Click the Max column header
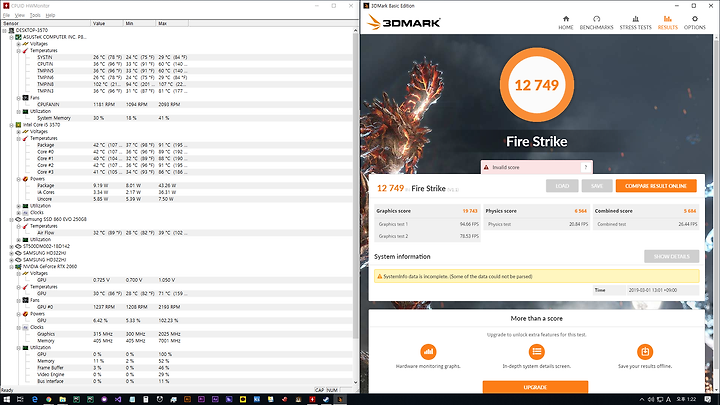Screen dimensions: 720x405 point(172,23)
